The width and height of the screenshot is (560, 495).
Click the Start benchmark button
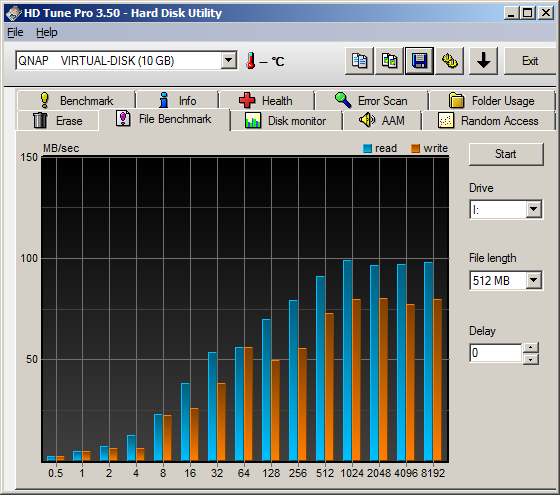pyautogui.click(x=506, y=154)
